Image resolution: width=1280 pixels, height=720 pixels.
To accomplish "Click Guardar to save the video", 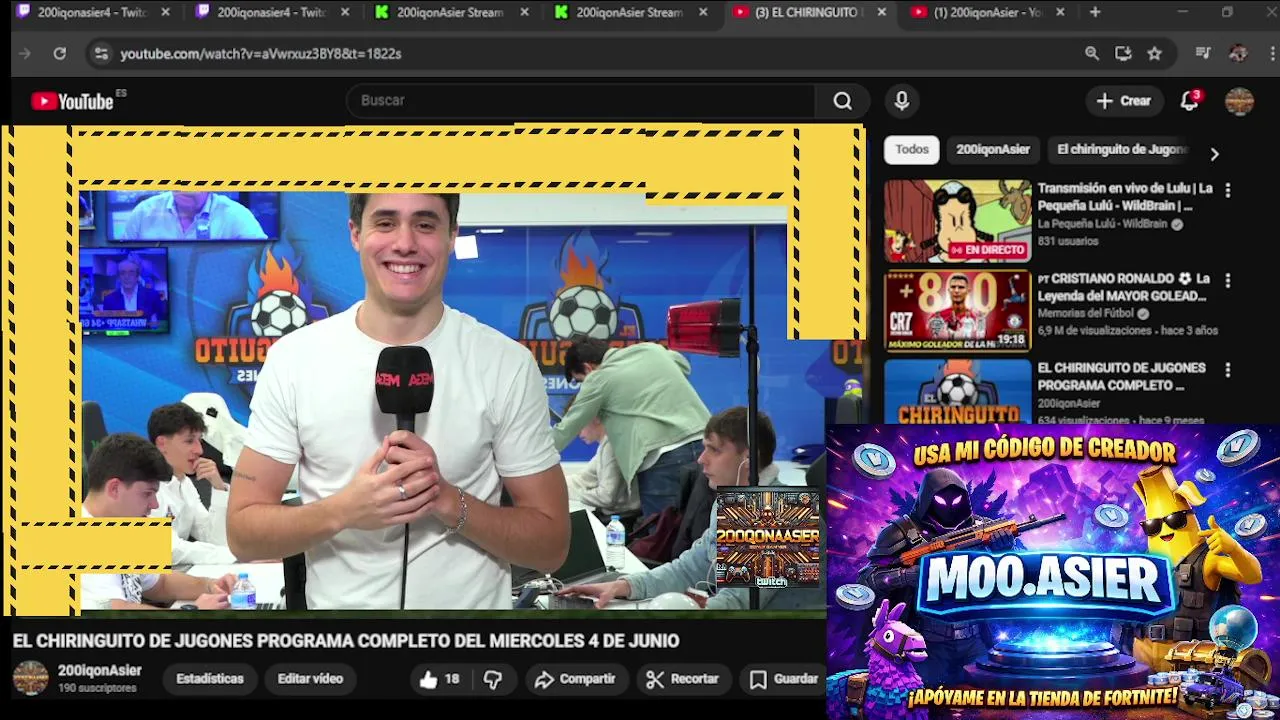I will point(785,679).
